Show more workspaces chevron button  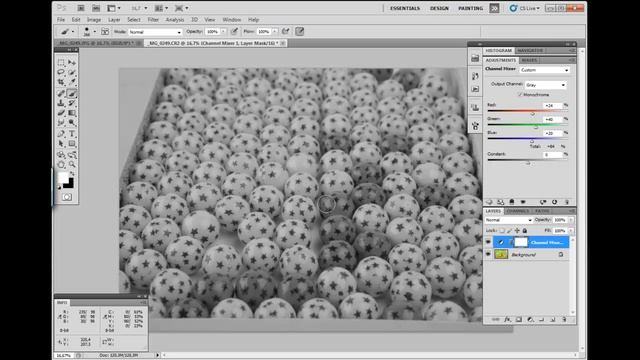(494, 8)
